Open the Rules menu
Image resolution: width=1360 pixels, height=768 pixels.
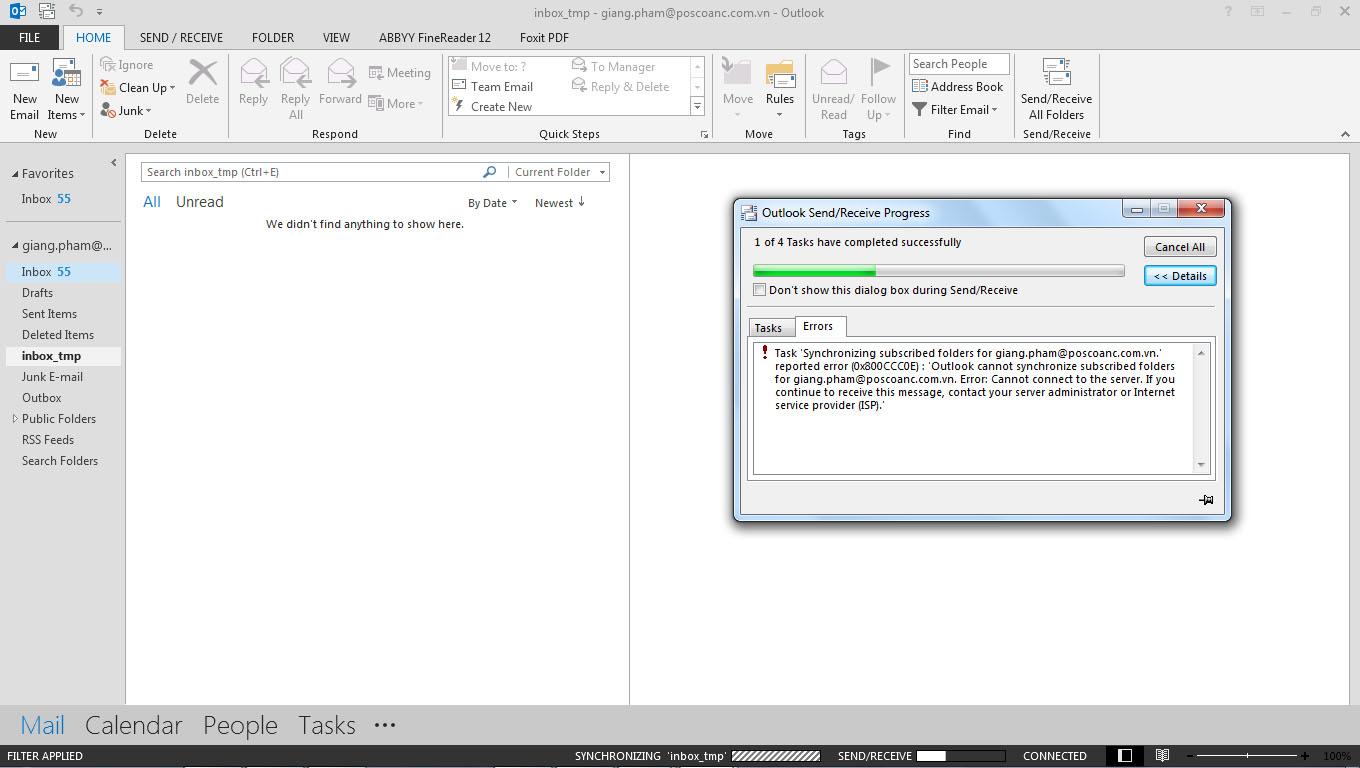(780, 89)
